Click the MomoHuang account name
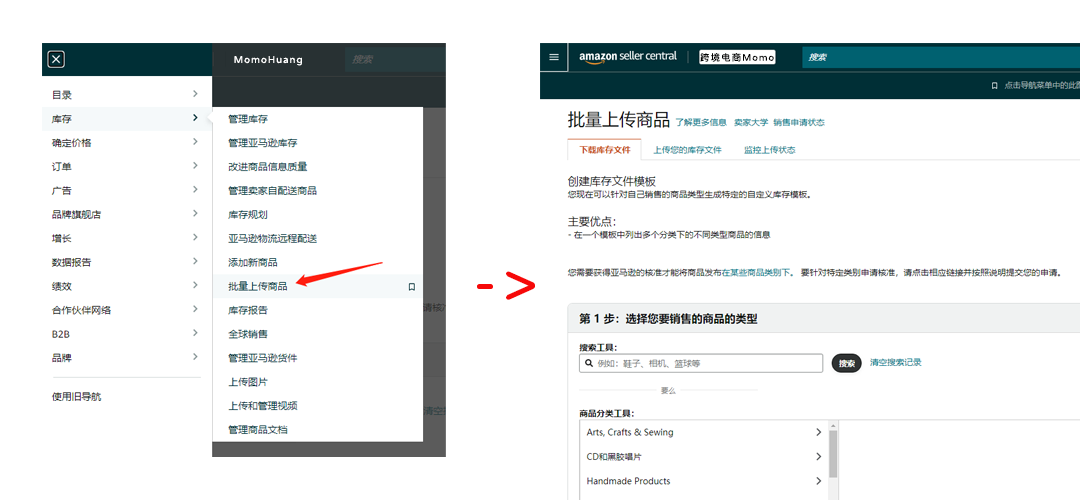Viewport: 1080px width, 500px height. pyautogui.click(x=268, y=60)
